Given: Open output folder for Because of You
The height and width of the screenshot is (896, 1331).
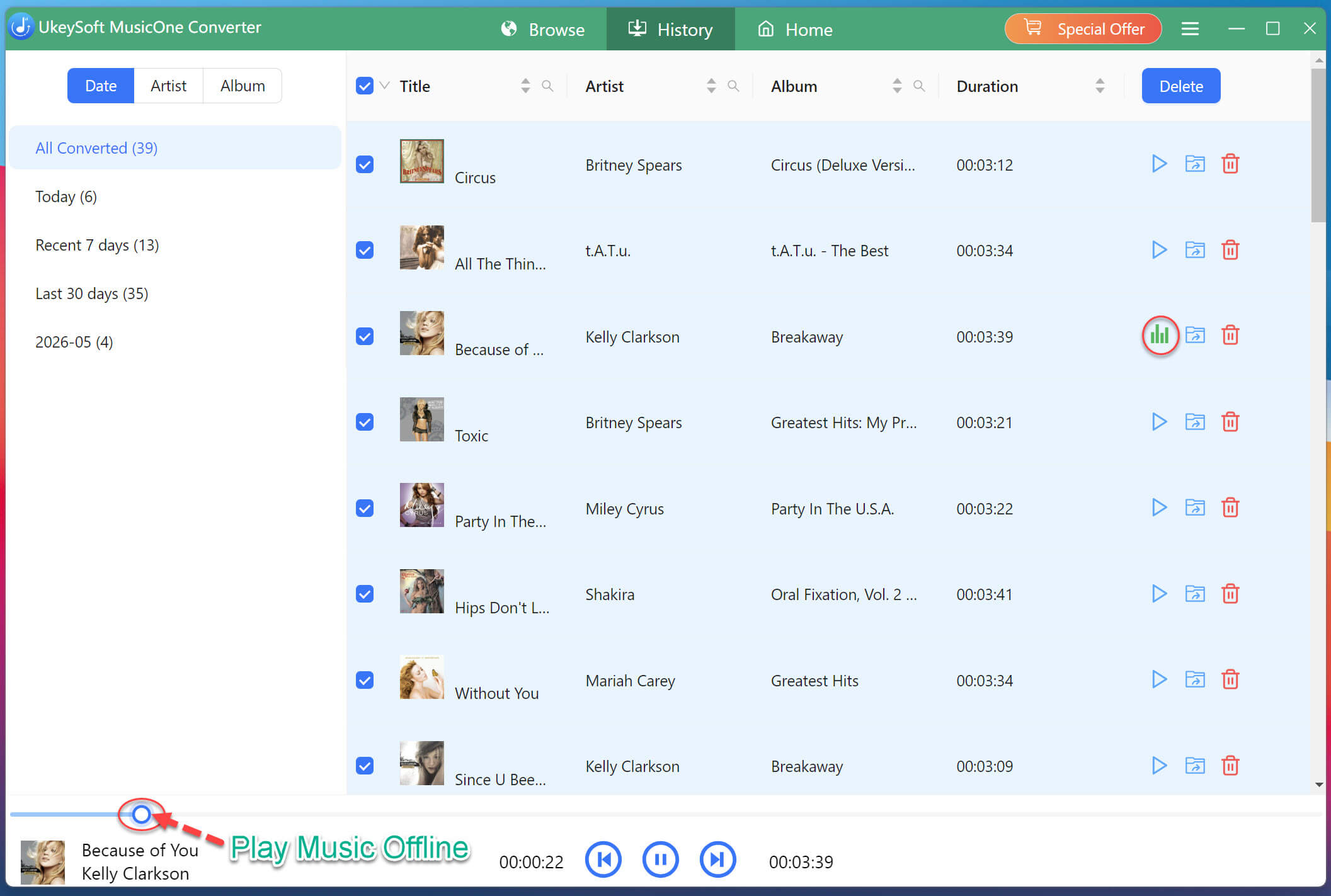Looking at the screenshot, I should 1195,336.
